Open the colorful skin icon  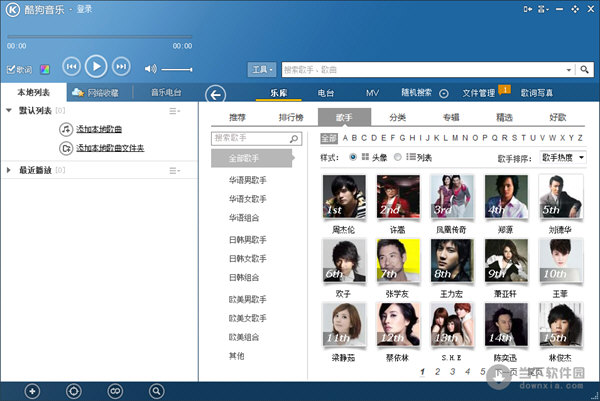(45, 69)
